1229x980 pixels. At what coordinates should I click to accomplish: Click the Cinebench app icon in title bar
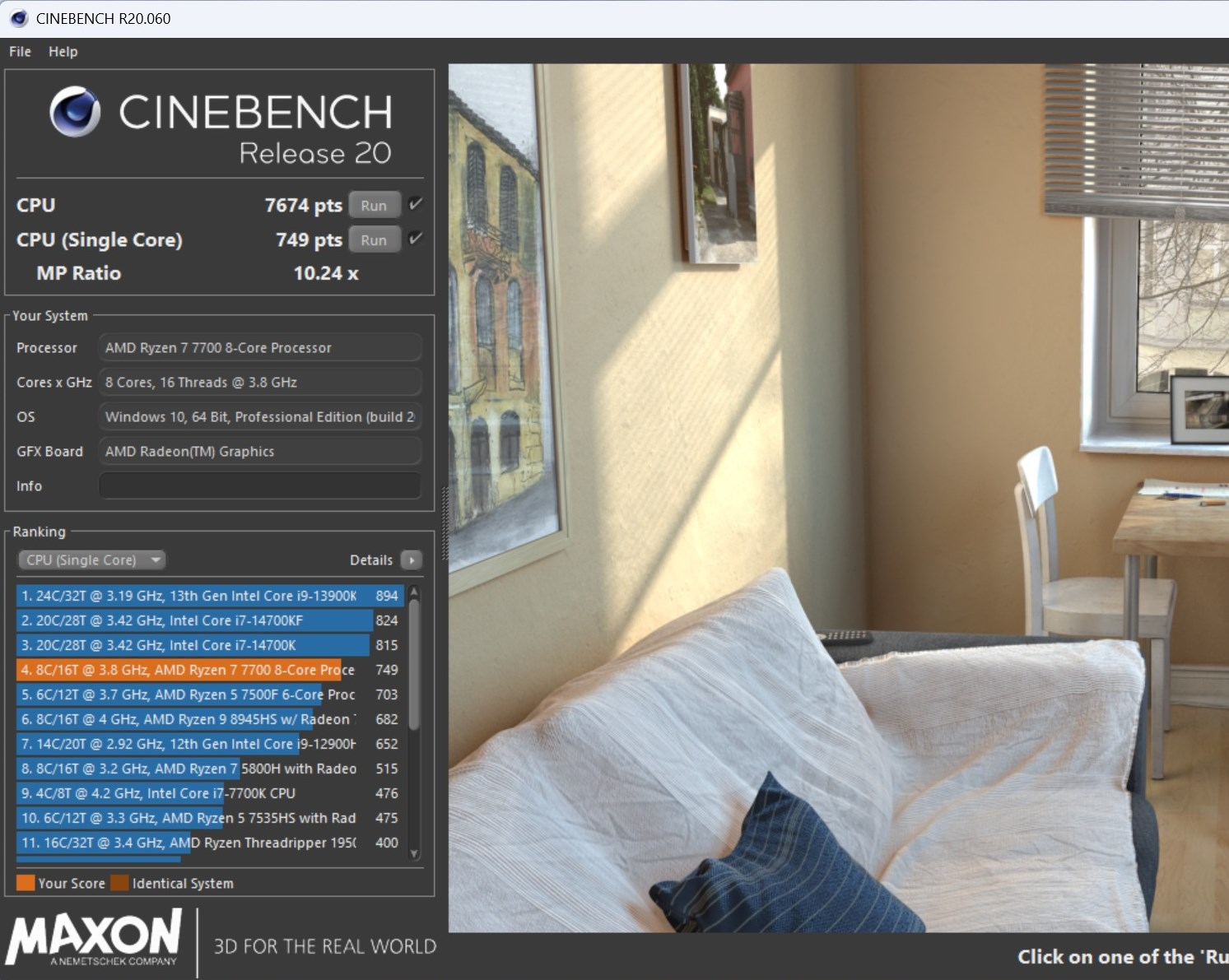click(x=18, y=18)
